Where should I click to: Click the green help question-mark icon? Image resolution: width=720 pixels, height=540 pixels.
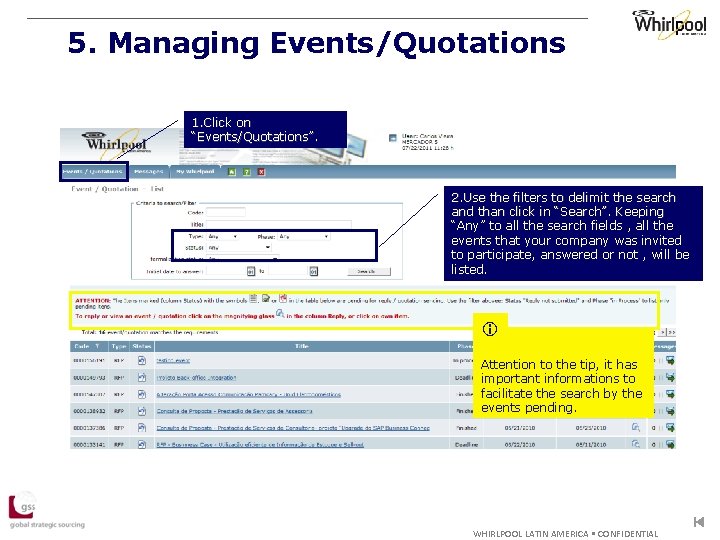[247, 172]
